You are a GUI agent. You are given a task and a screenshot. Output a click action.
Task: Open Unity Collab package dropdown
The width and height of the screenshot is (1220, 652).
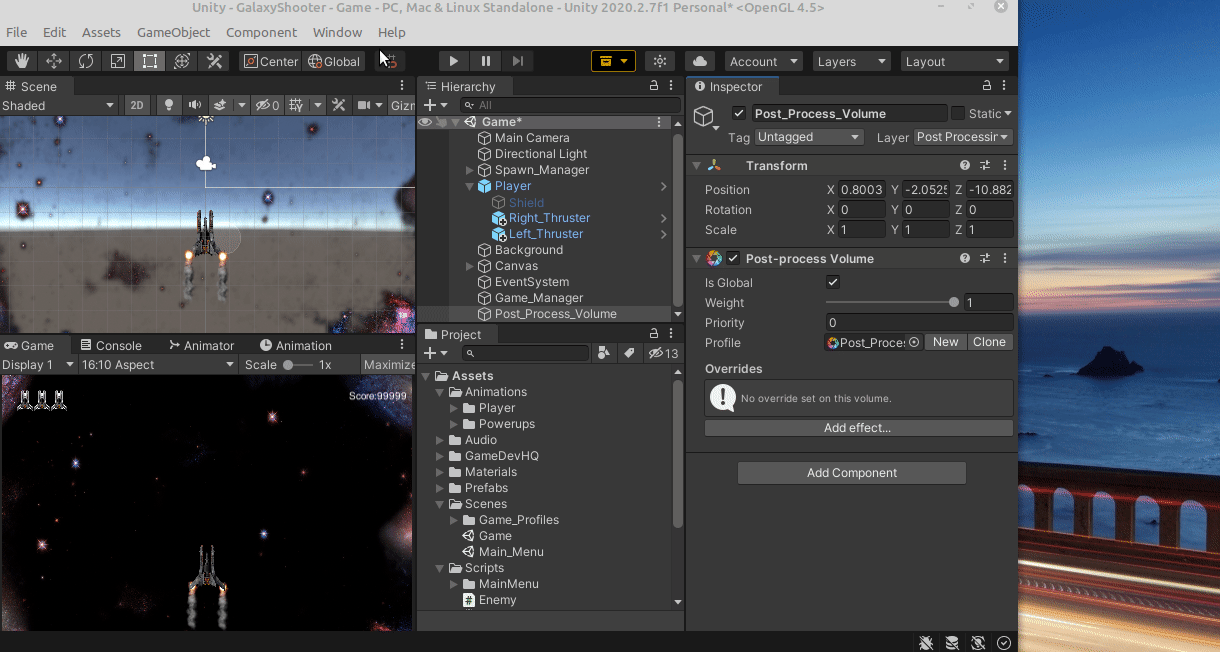[614, 61]
